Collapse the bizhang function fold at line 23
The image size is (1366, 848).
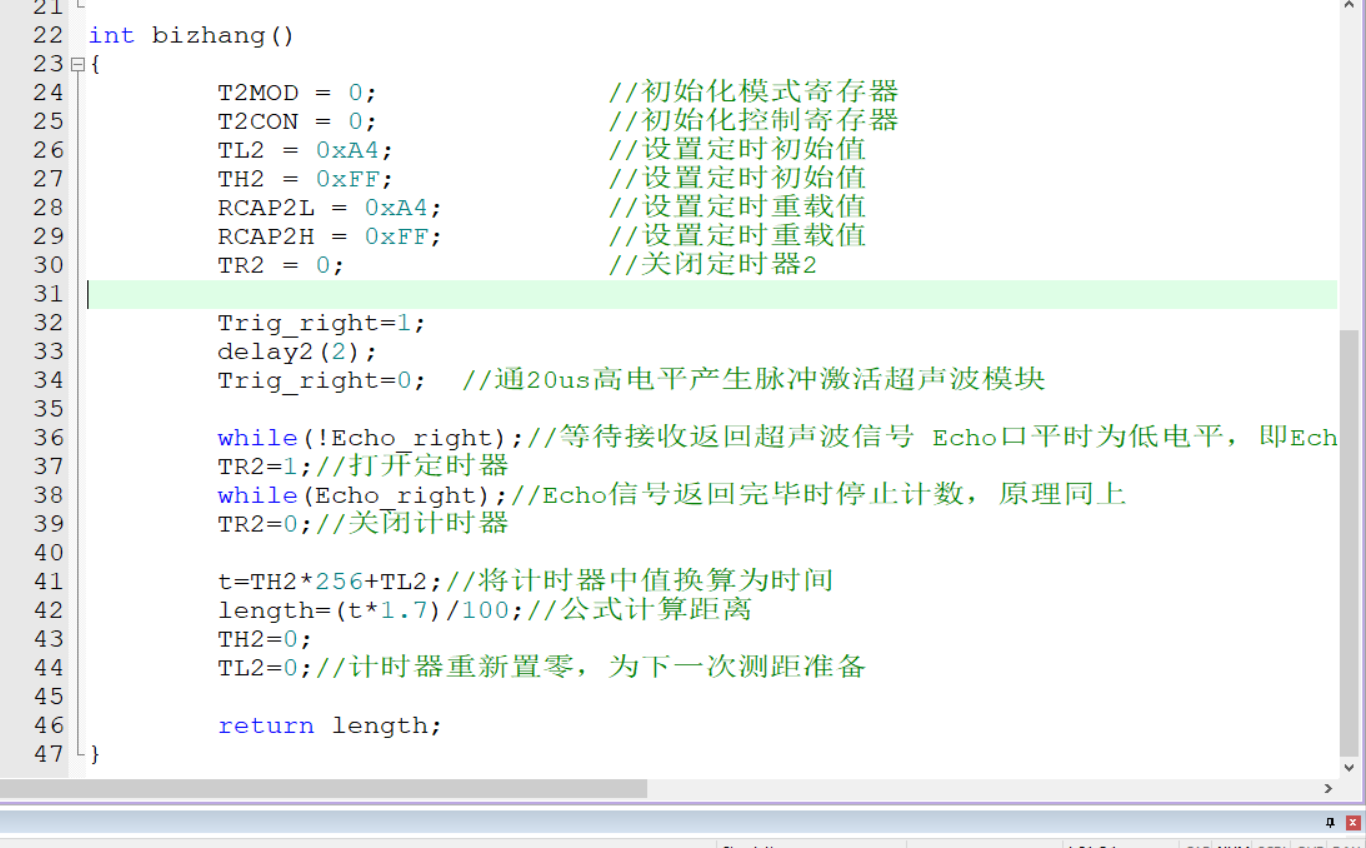tap(77, 65)
